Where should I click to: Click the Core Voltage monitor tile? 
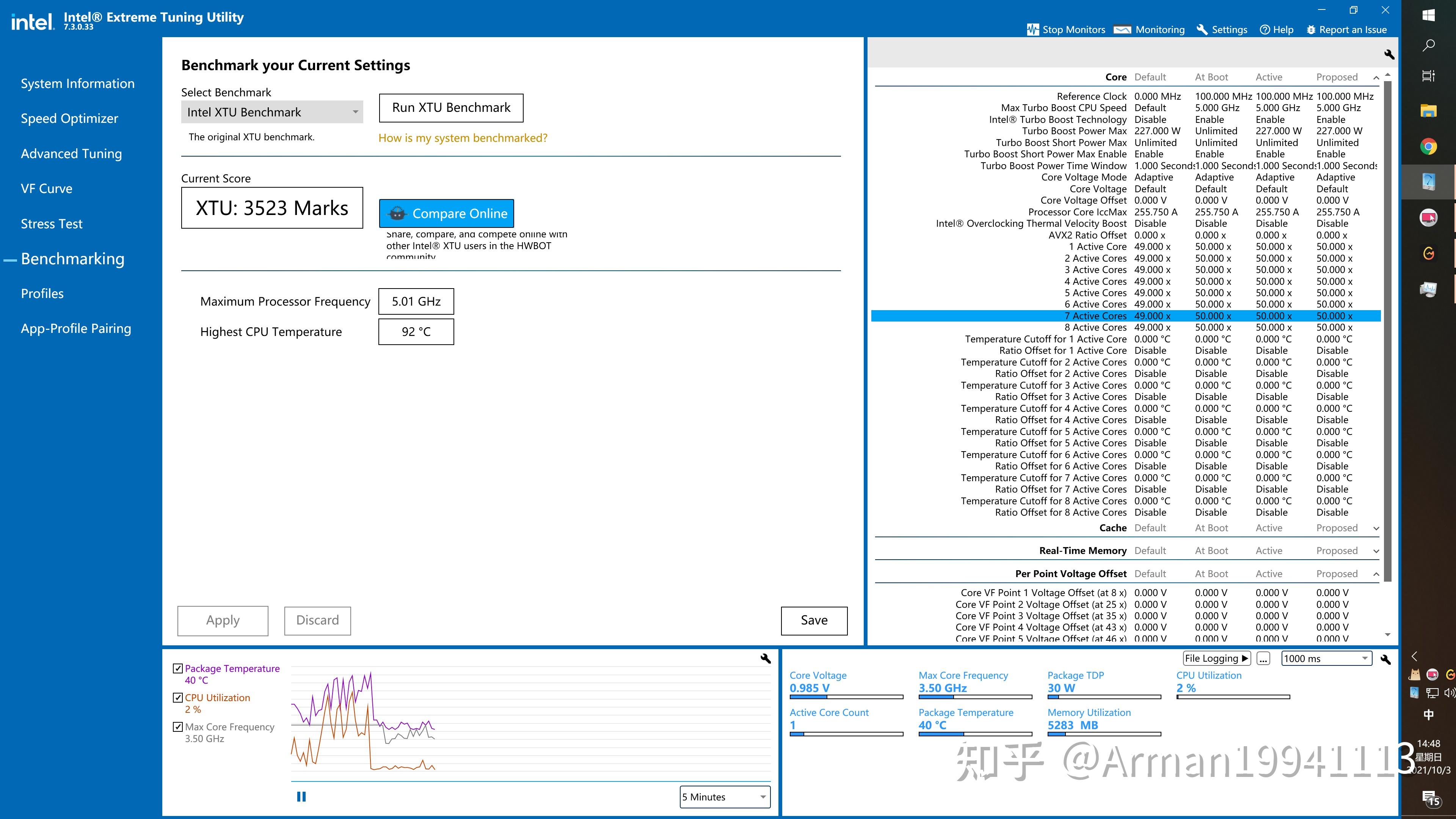tap(846, 686)
